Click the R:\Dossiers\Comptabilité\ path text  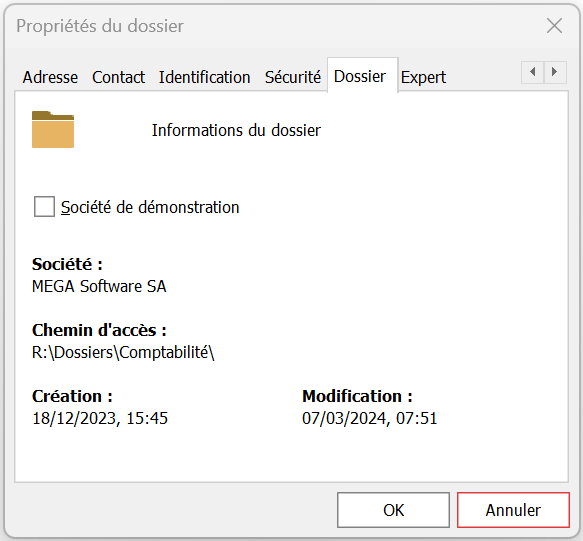(123, 352)
